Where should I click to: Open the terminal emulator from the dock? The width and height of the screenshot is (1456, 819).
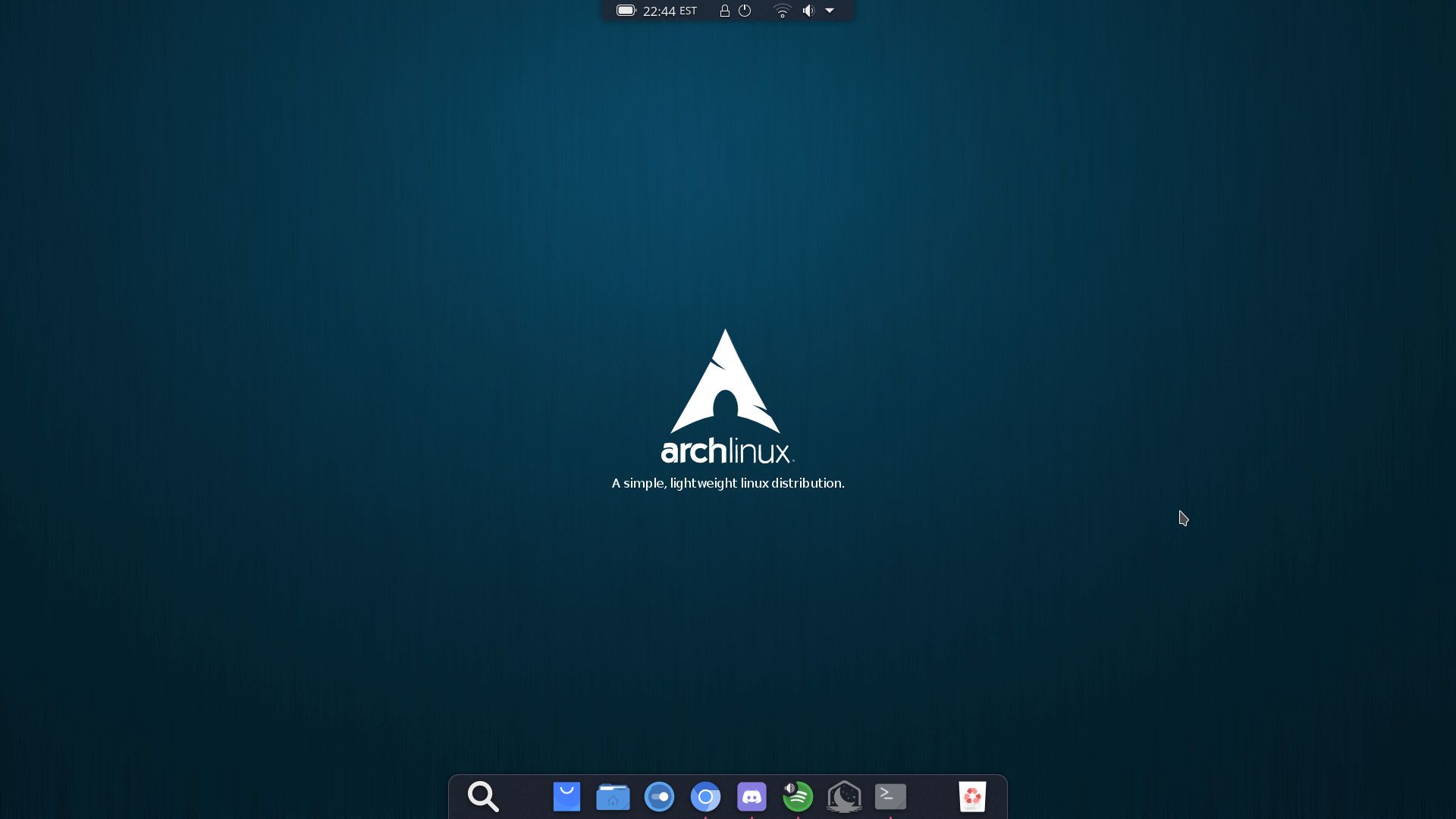890,797
